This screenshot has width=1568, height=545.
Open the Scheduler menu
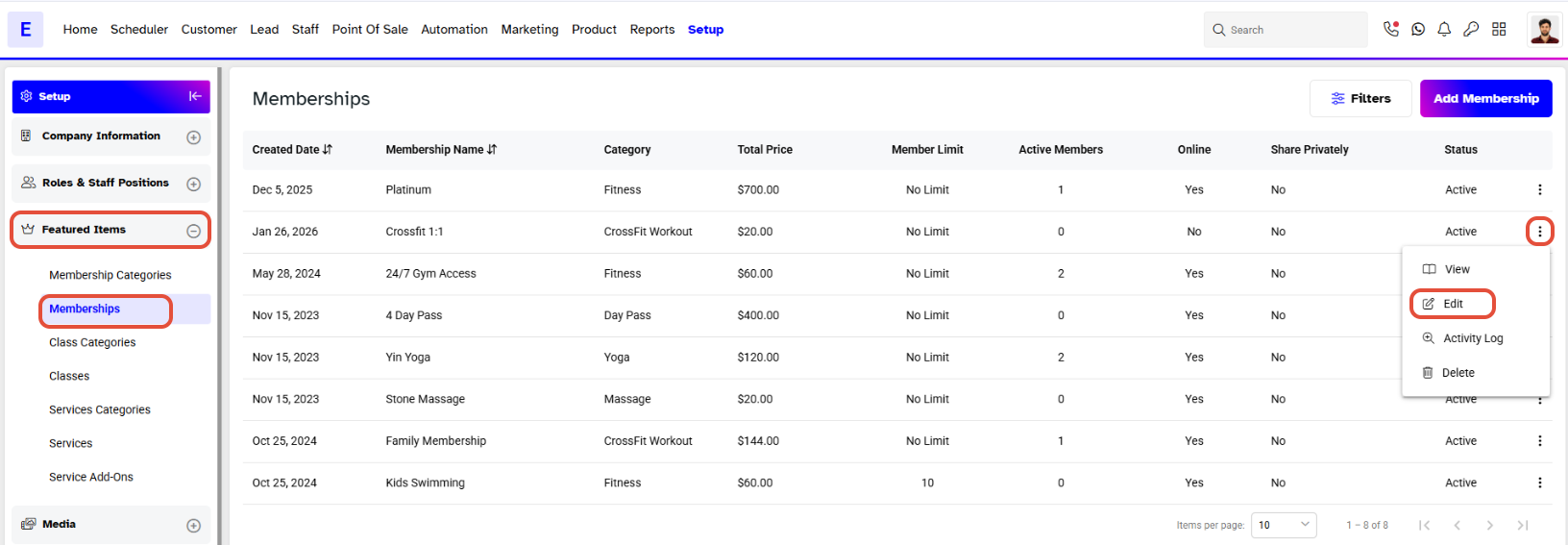click(x=139, y=30)
